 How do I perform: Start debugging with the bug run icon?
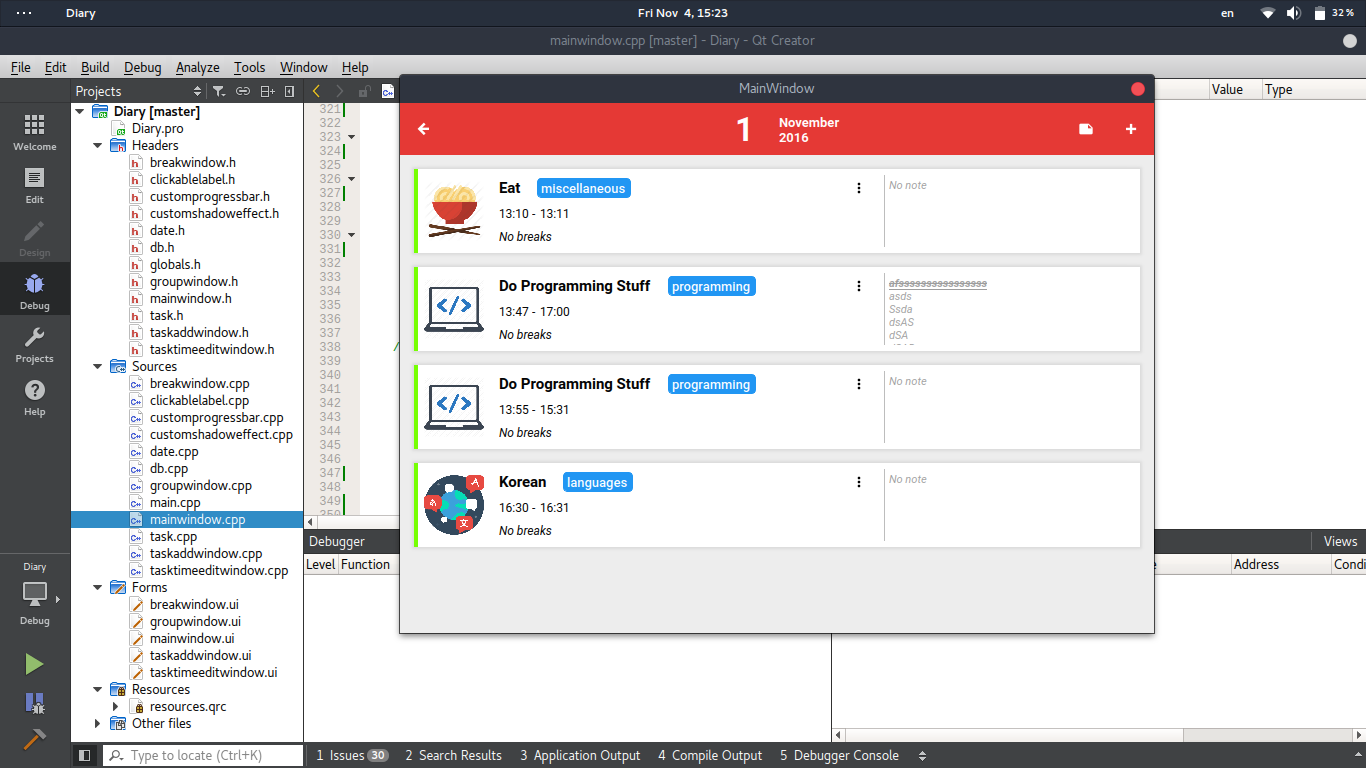pos(34,703)
